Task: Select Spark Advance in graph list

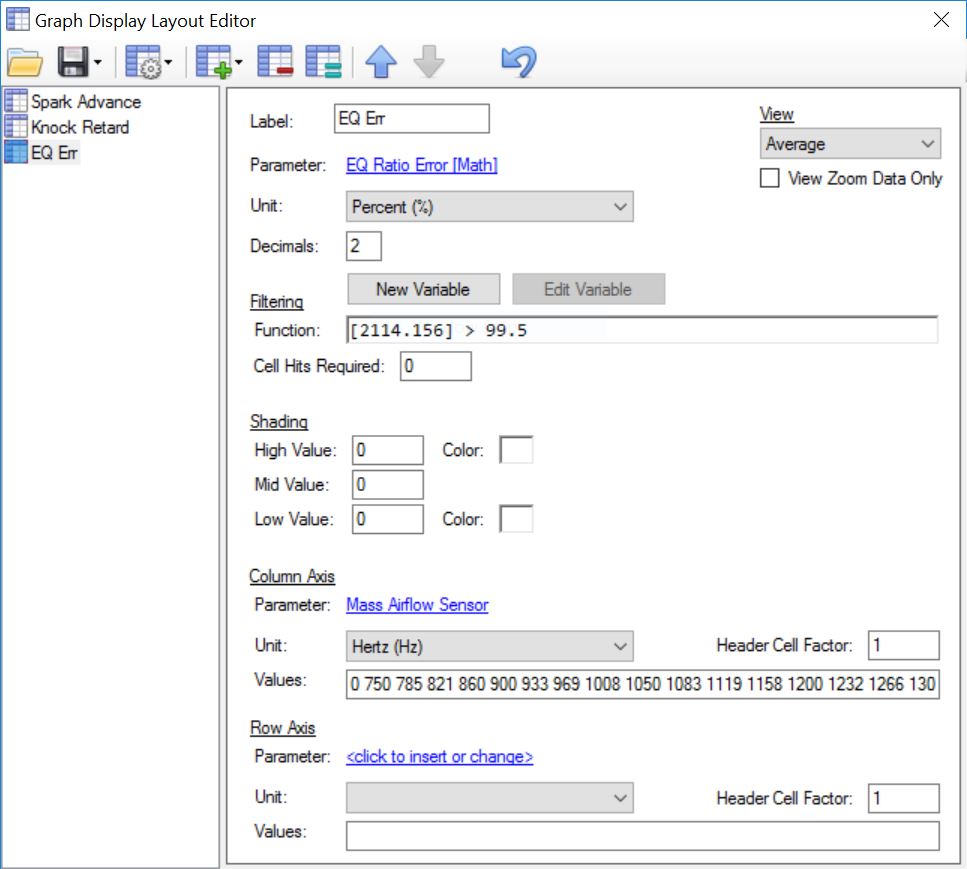Action: pos(86,102)
